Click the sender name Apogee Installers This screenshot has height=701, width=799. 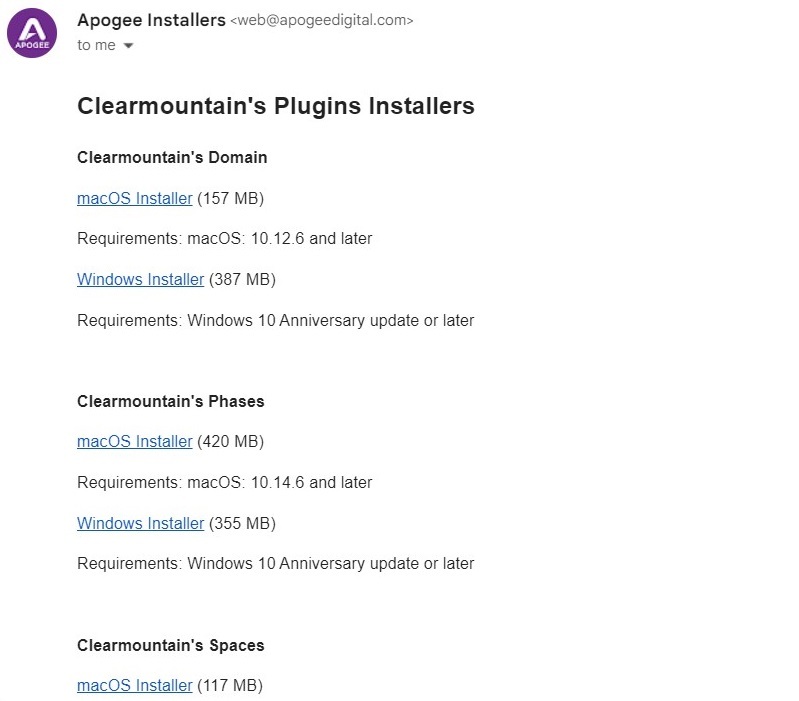pos(151,20)
